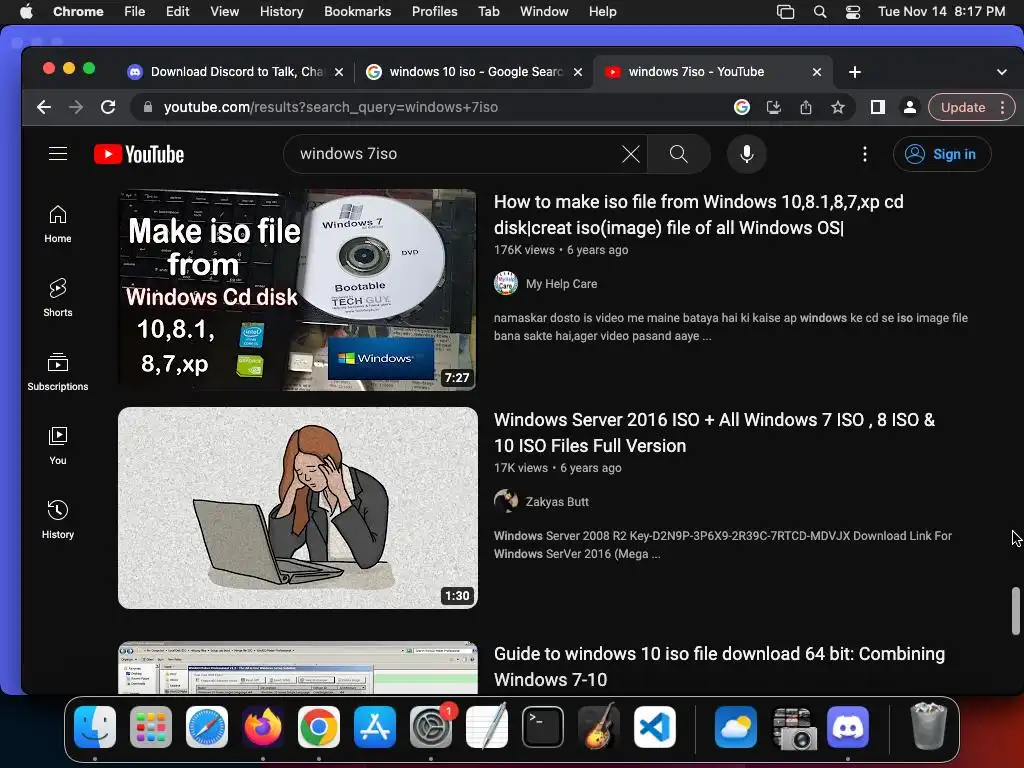This screenshot has height=768, width=1024.
Task: Visit the Zakyas Butt channel
Action: pyautogui.click(x=557, y=502)
